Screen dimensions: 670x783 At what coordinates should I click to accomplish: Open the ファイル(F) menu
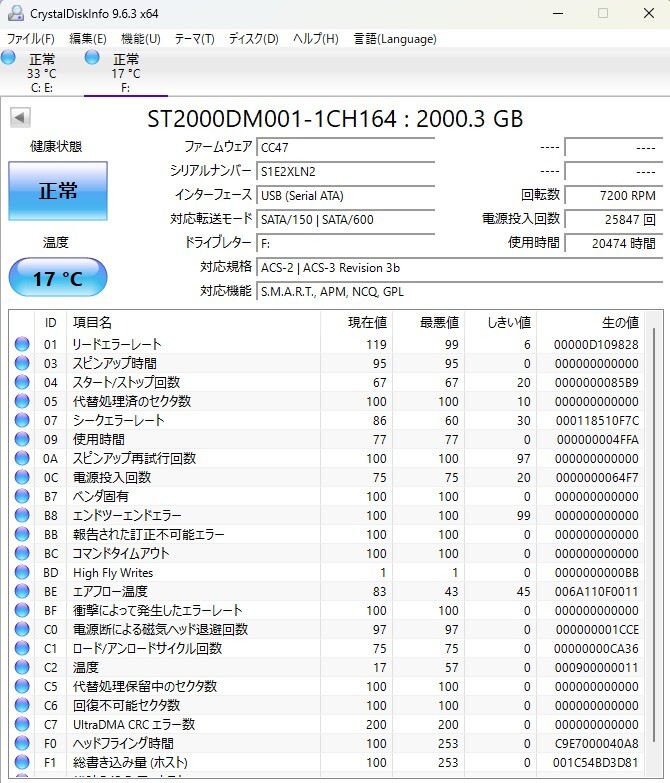(30, 38)
